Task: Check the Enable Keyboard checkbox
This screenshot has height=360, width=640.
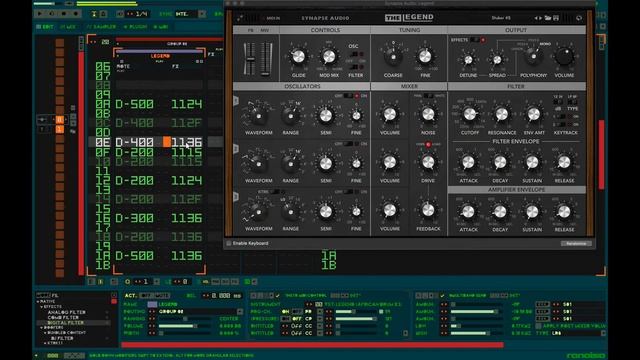Action: [x=229, y=243]
